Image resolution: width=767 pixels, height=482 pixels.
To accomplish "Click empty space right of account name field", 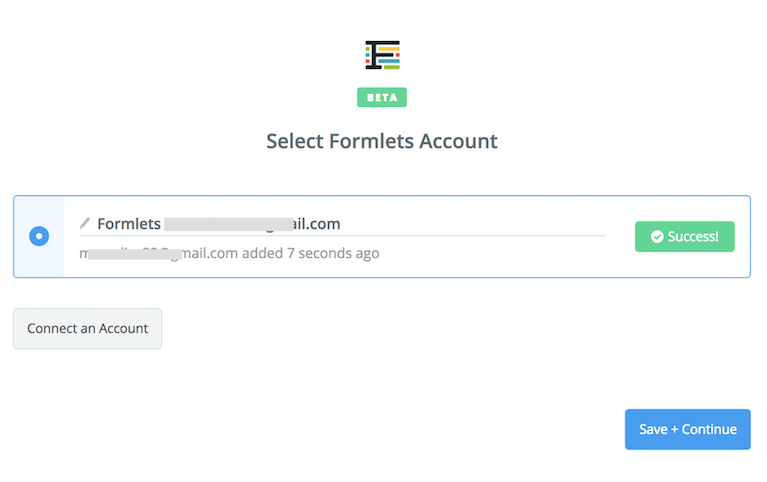I will [472, 224].
